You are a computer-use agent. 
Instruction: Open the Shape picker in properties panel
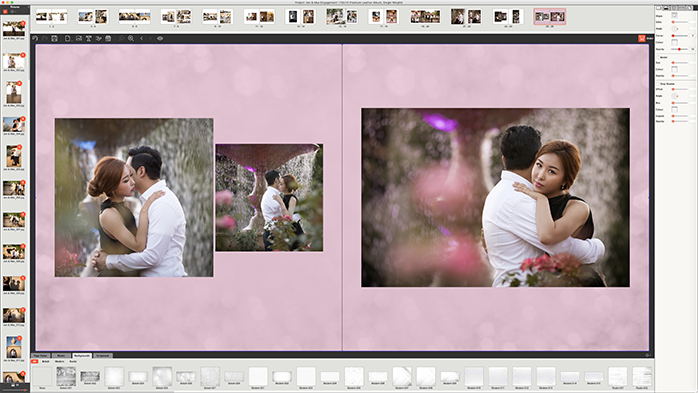coord(674,16)
